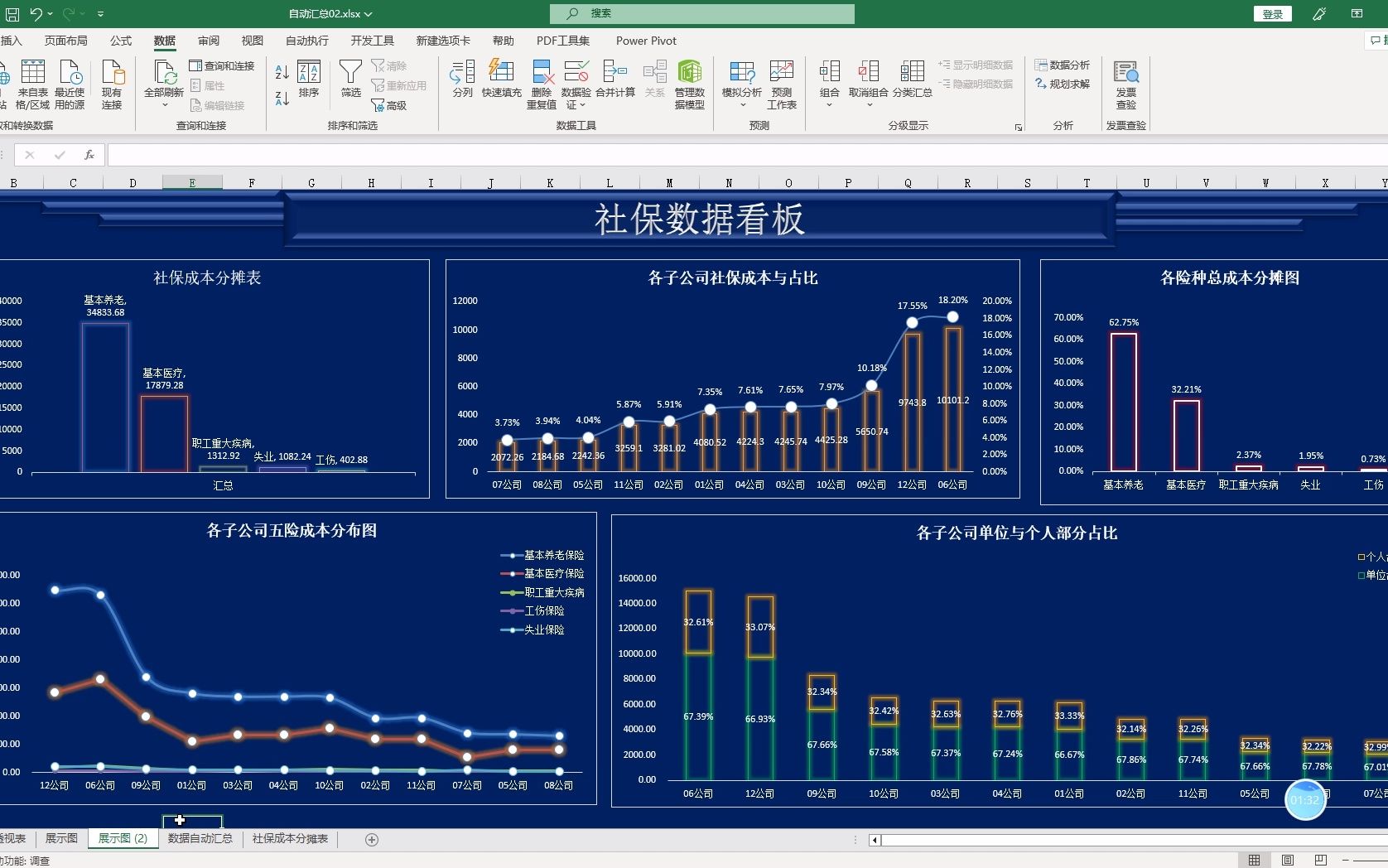Click the 组合 group icon
This screenshot has height=868, width=1388.
click(x=830, y=73)
